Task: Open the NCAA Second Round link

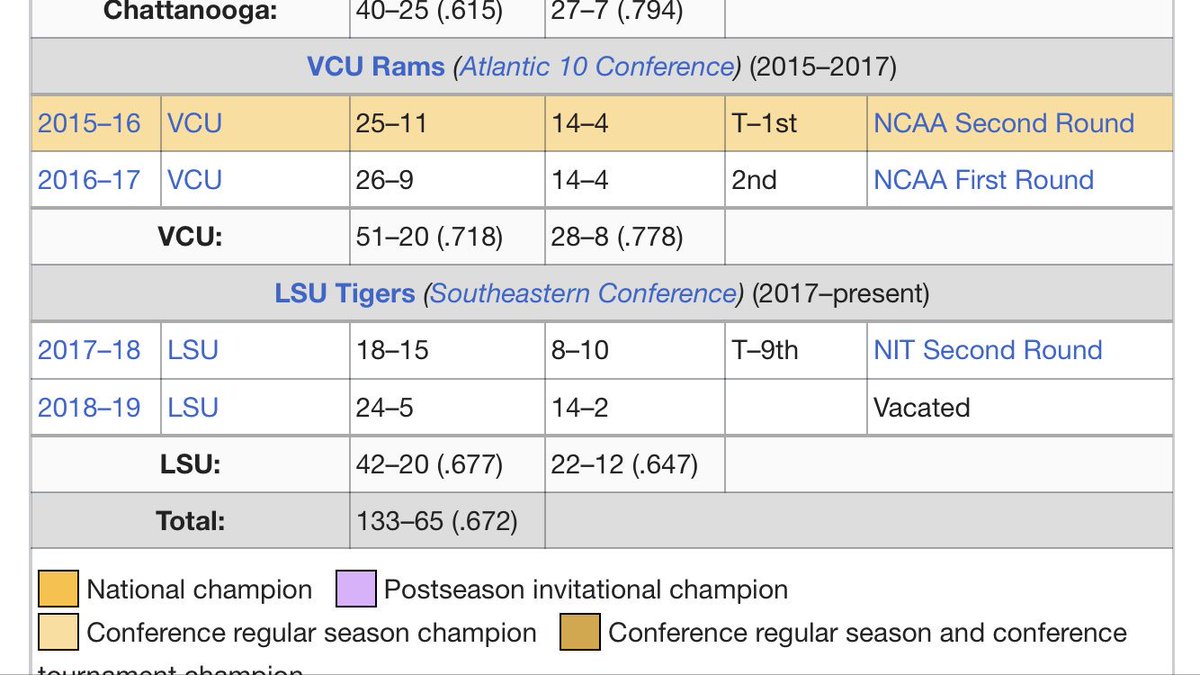Action: [x=1004, y=123]
